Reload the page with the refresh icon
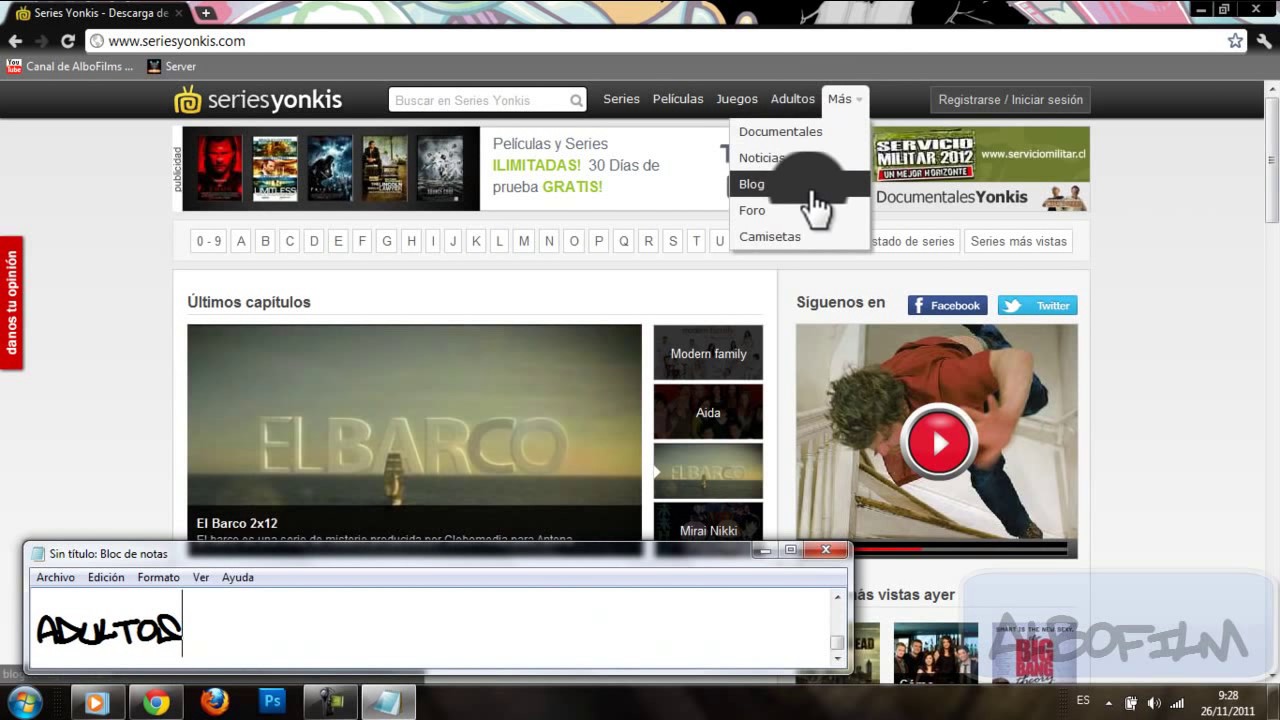This screenshot has height=720, width=1280. [68, 41]
